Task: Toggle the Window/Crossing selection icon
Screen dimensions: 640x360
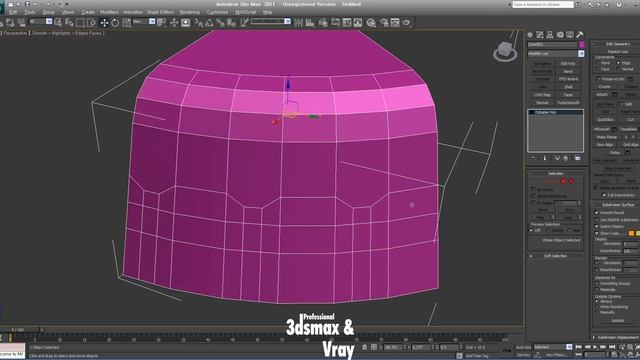Action: tap(91, 23)
